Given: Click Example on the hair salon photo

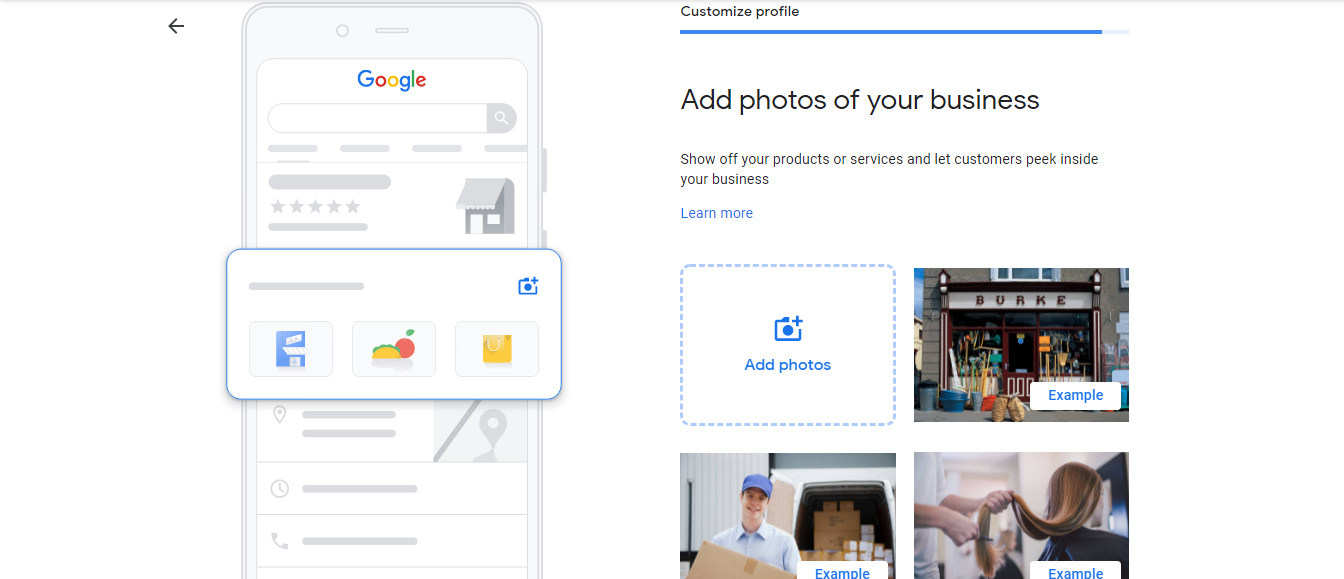Looking at the screenshot, I should click(x=1075, y=572).
